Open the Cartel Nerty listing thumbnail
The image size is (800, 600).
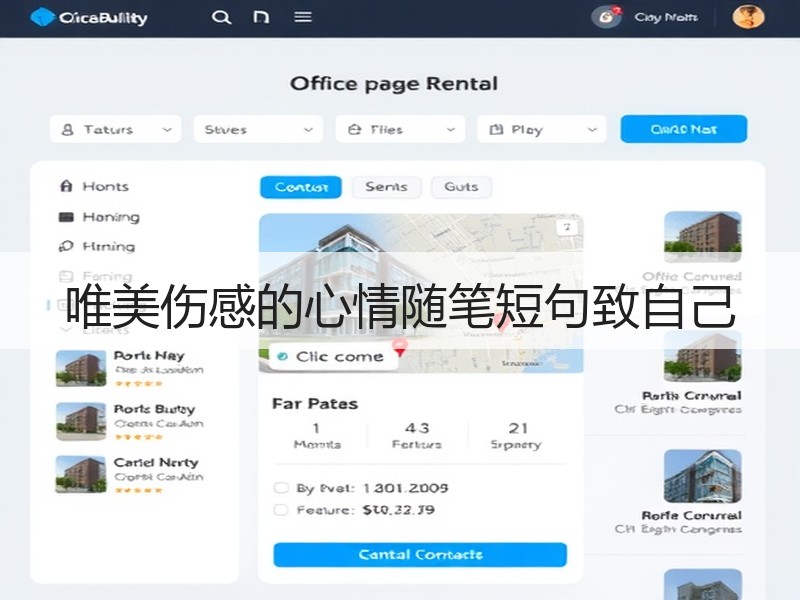81,474
